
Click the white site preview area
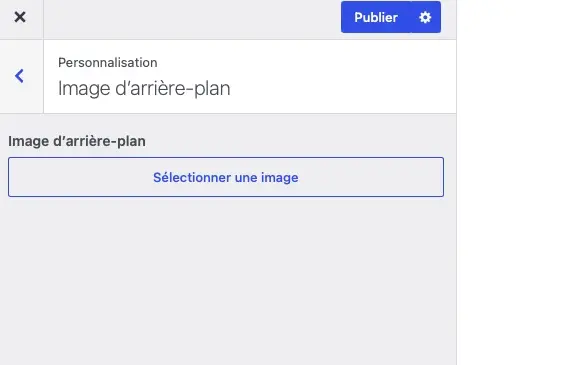tap(511, 182)
